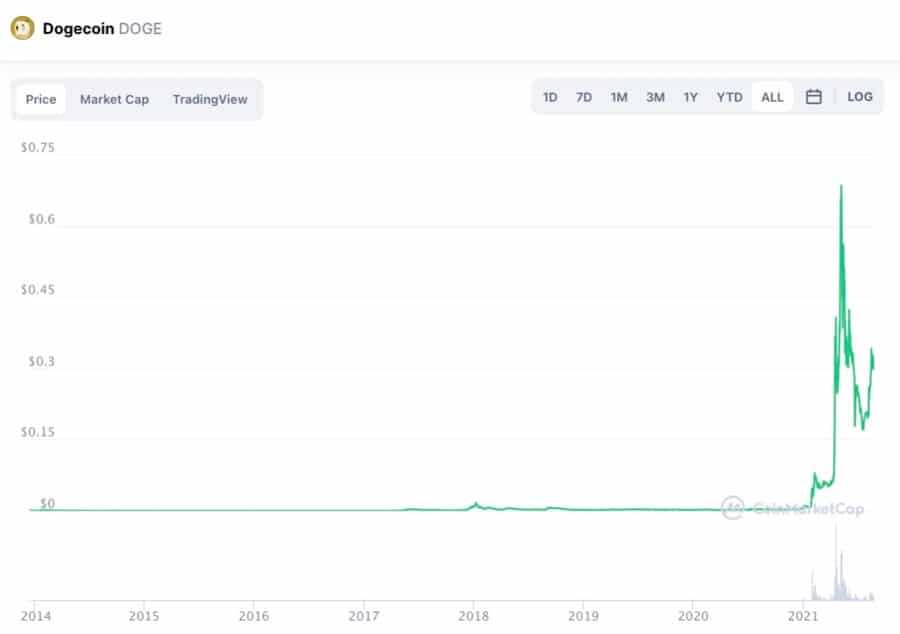Viewport: 900px width, 634px height.
Task: Select the YTD range
Action: pos(729,97)
